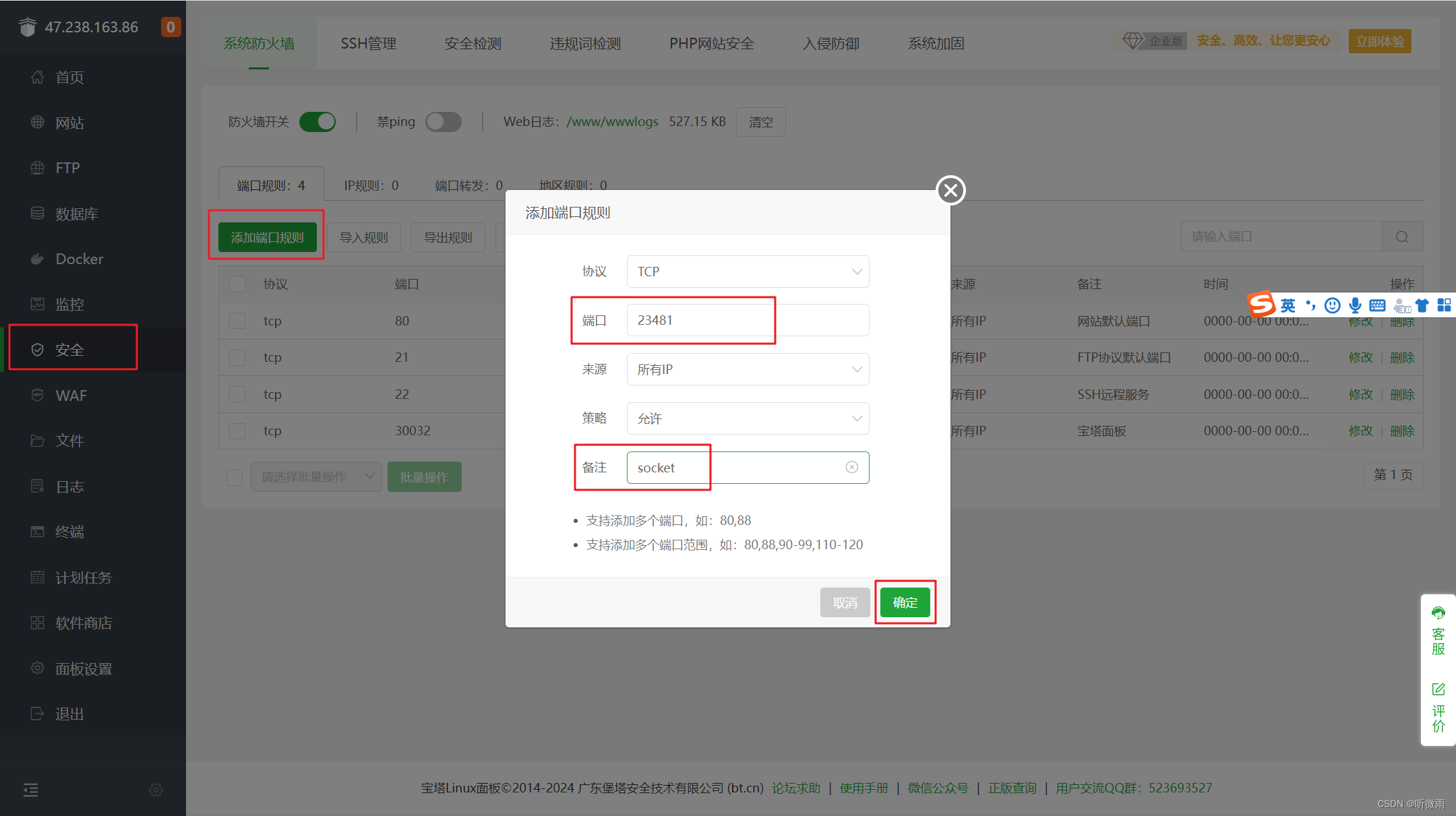The height and width of the screenshot is (816, 1456).
Task: Click the Sogou S input-method logo
Action: [x=1261, y=305]
